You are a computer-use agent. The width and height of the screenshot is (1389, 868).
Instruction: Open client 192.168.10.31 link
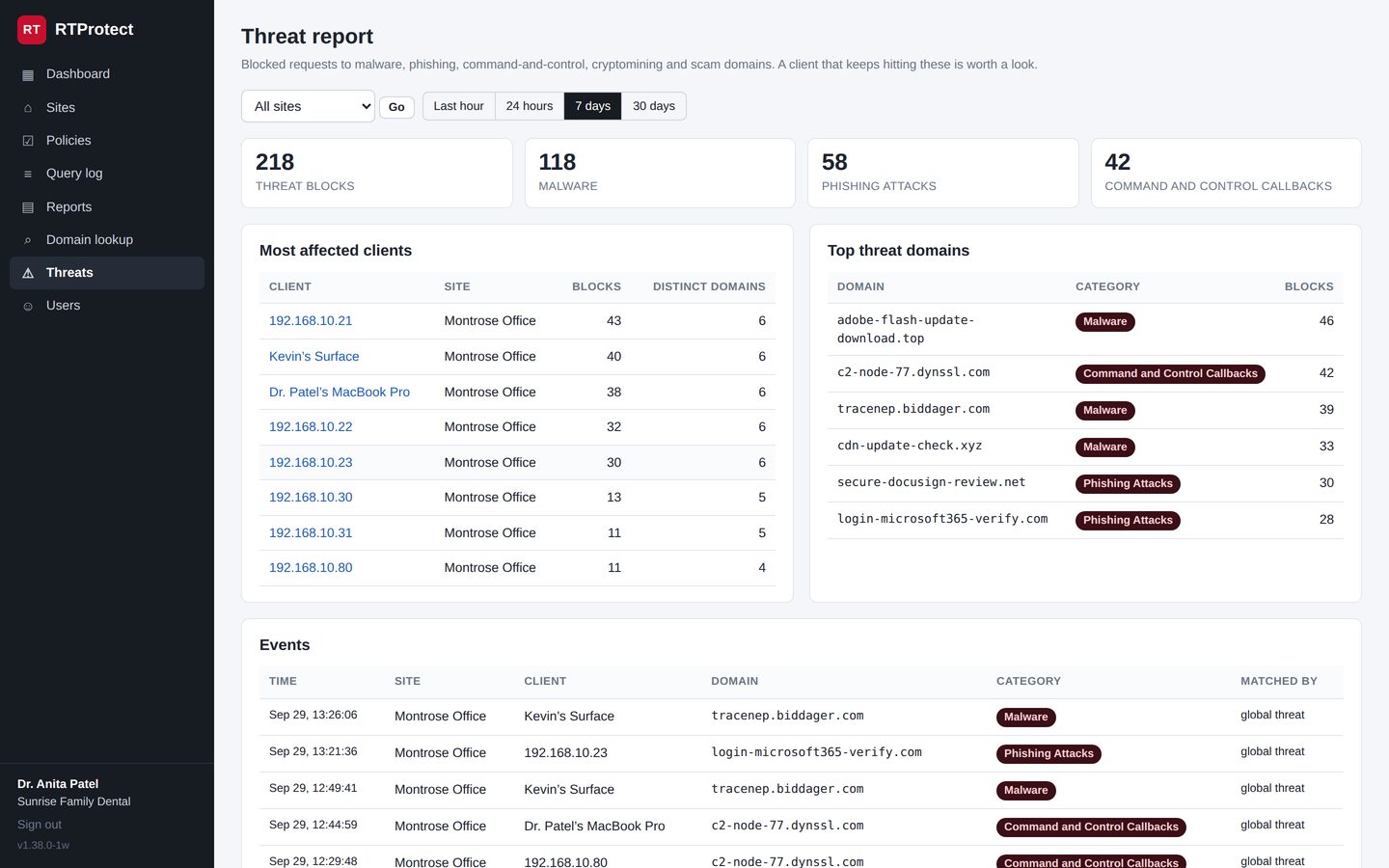click(311, 532)
